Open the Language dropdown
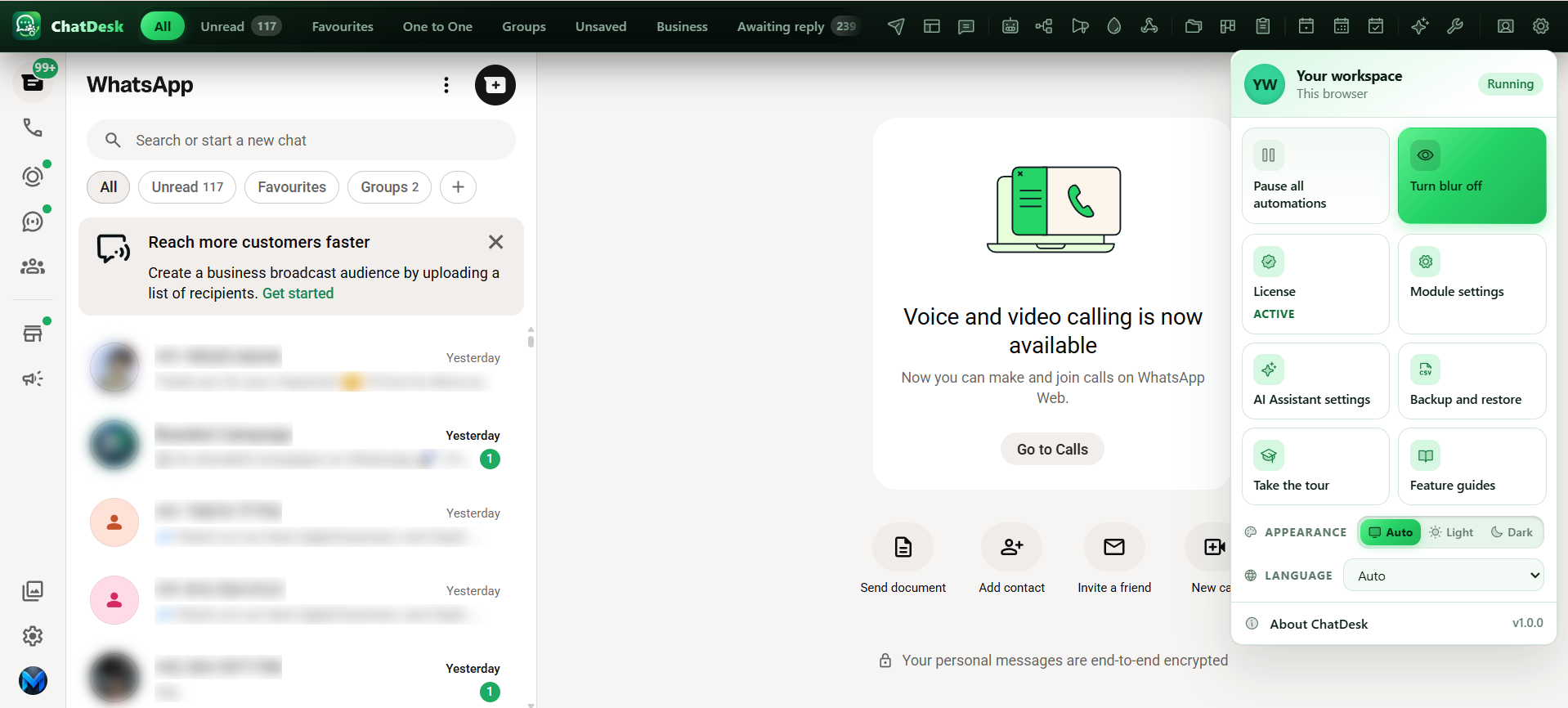Screen dimensions: 1568x708 tap(1445, 576)
